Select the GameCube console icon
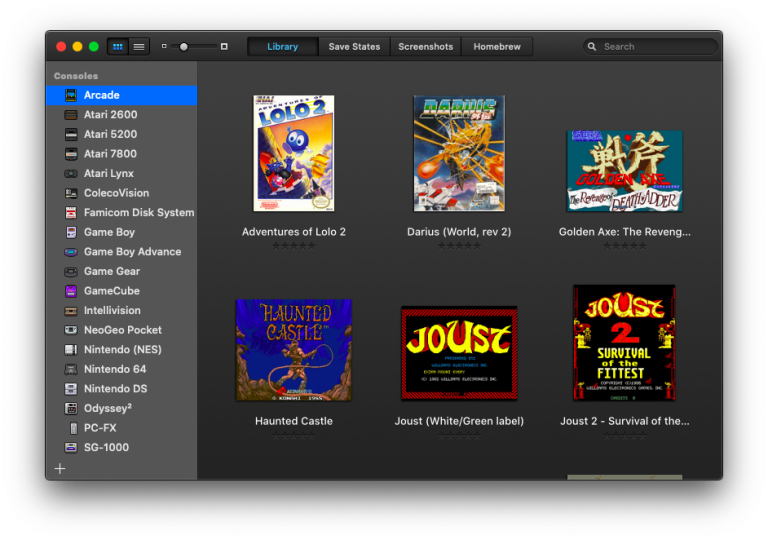 (71, 291)
